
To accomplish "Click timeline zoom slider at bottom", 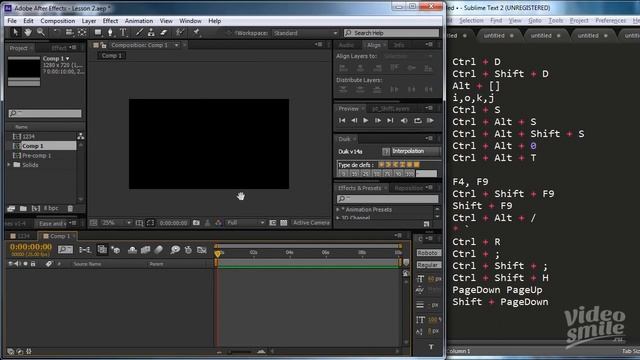I will (241, 351).
